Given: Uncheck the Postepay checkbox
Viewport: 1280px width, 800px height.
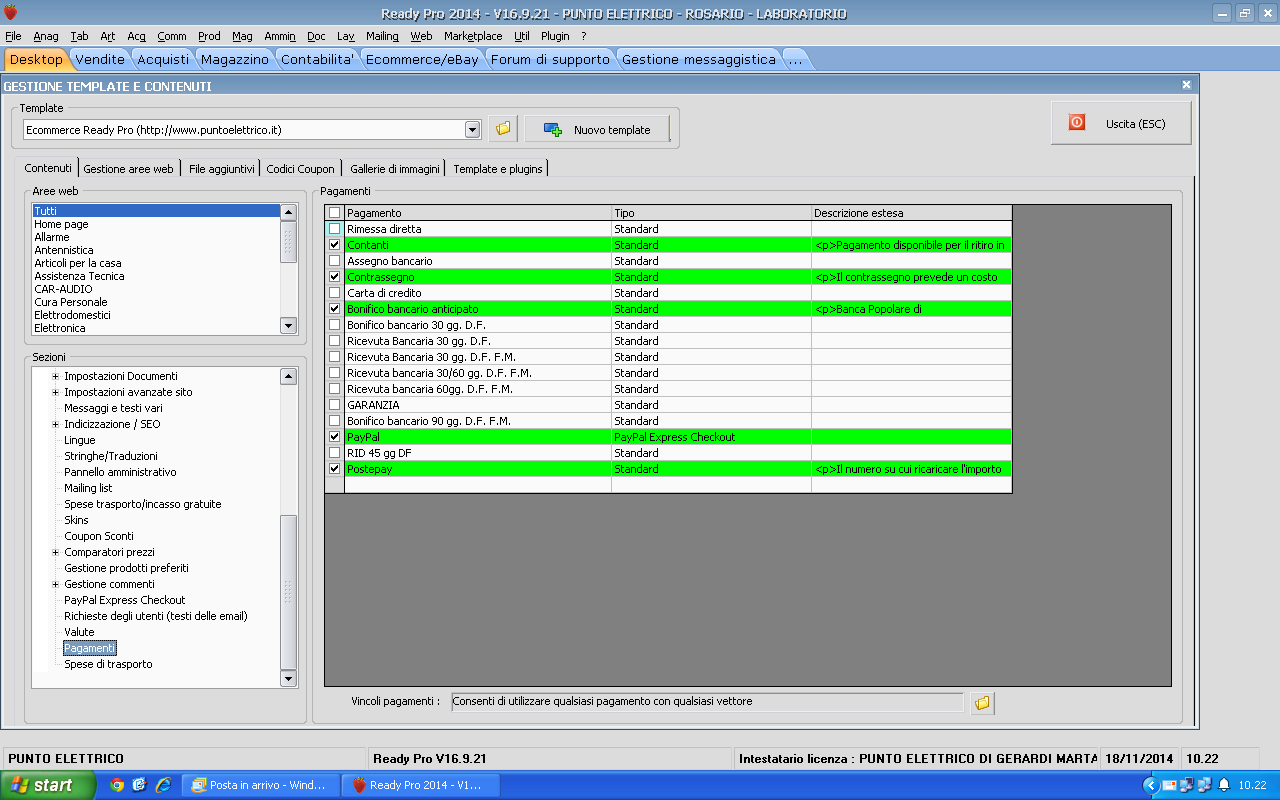Looking at the screenshot, I should [x=334, y=469].
